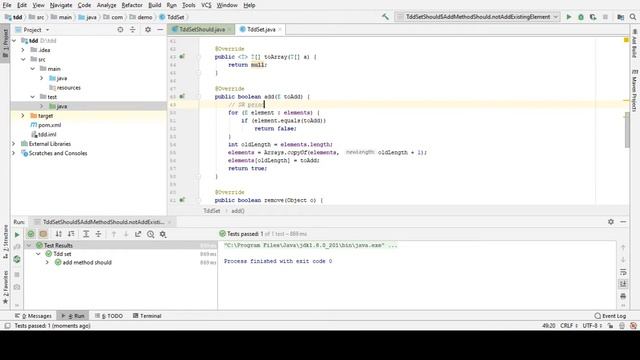Export test results icon

point(138,234)
